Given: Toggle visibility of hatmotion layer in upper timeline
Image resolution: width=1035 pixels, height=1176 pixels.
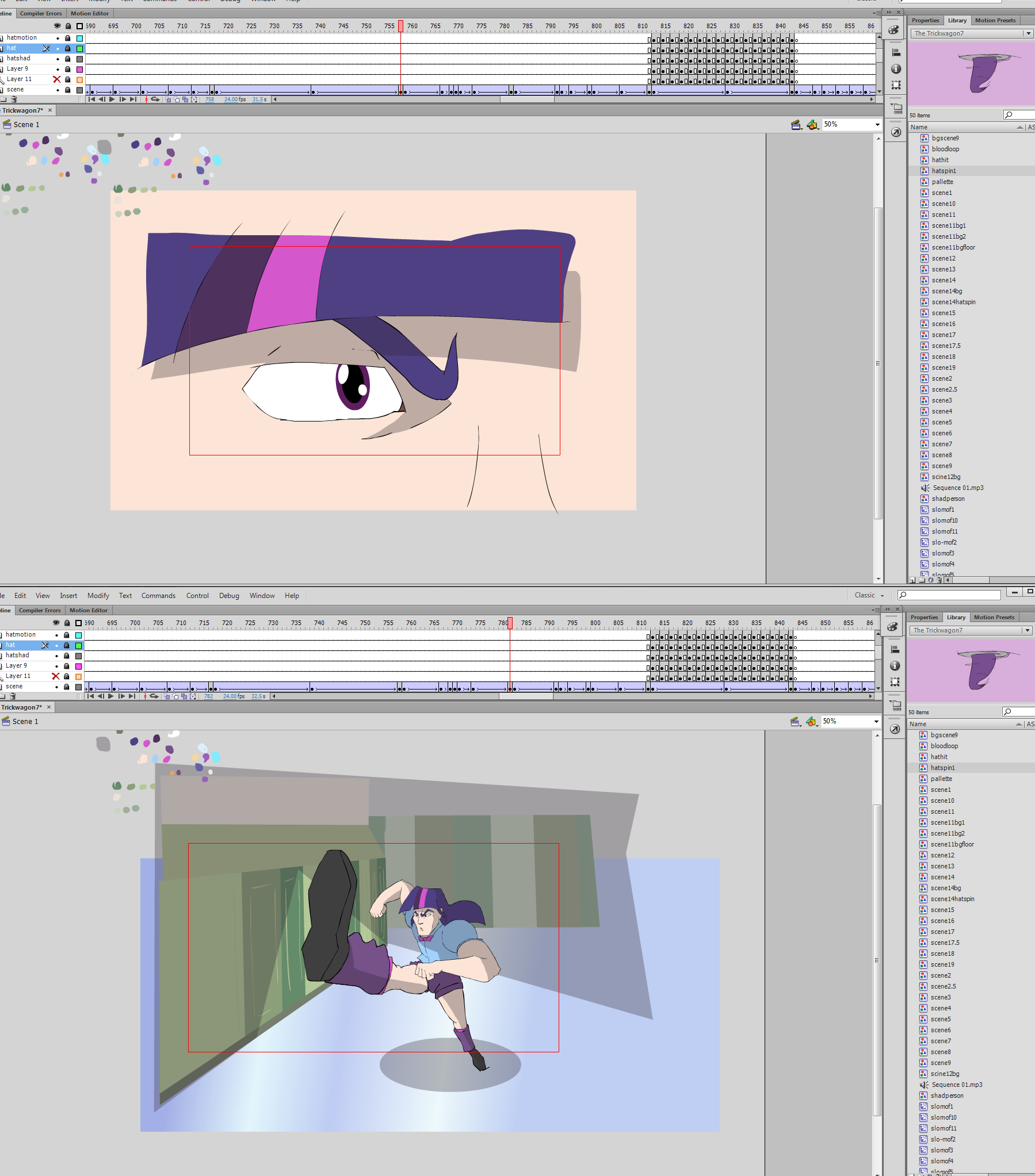Looking at the screenshot, I should pos(58,39).
